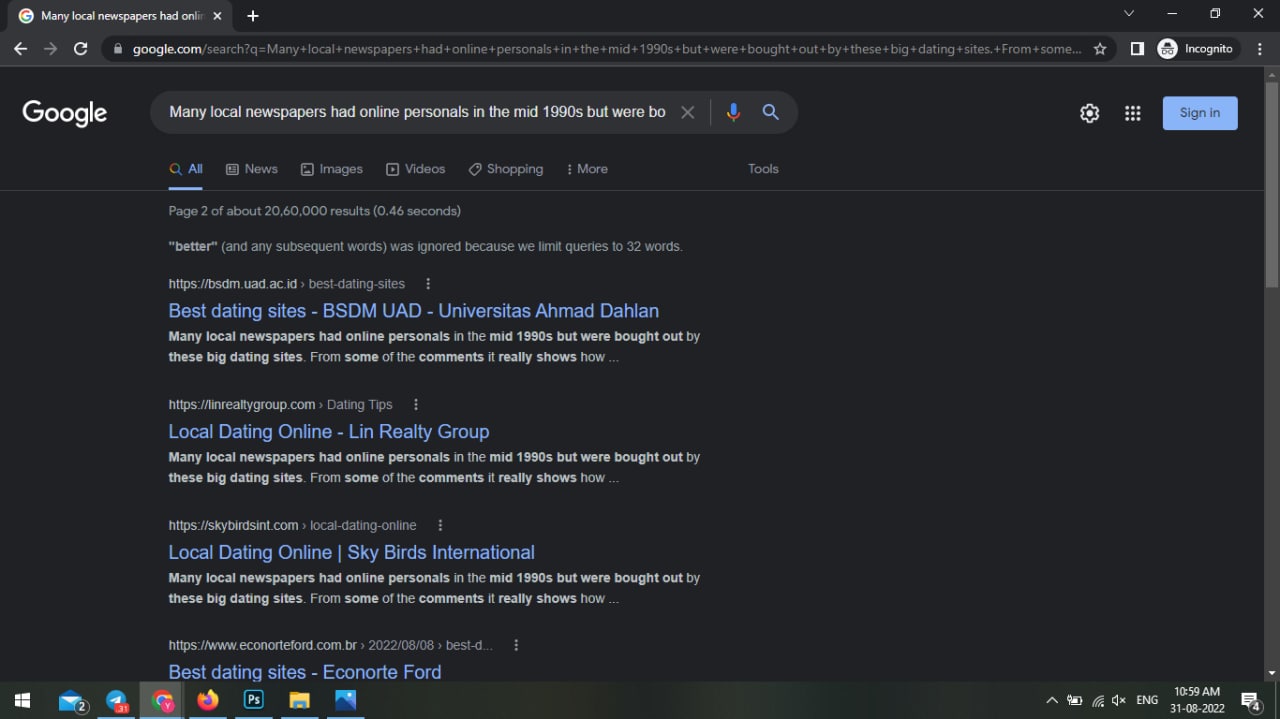The width and height of the screenshot is (1280, 719).
Task: Open options menu for BSDM UAD result
Action: coord(428,284)
